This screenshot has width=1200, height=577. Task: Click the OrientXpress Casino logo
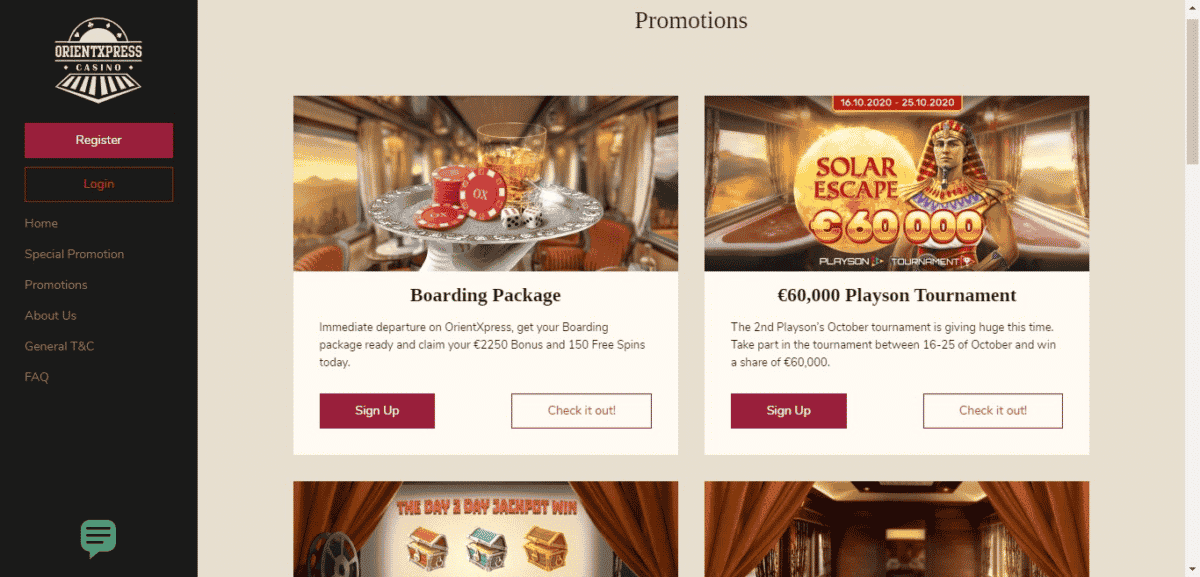(x=98, y=60)
